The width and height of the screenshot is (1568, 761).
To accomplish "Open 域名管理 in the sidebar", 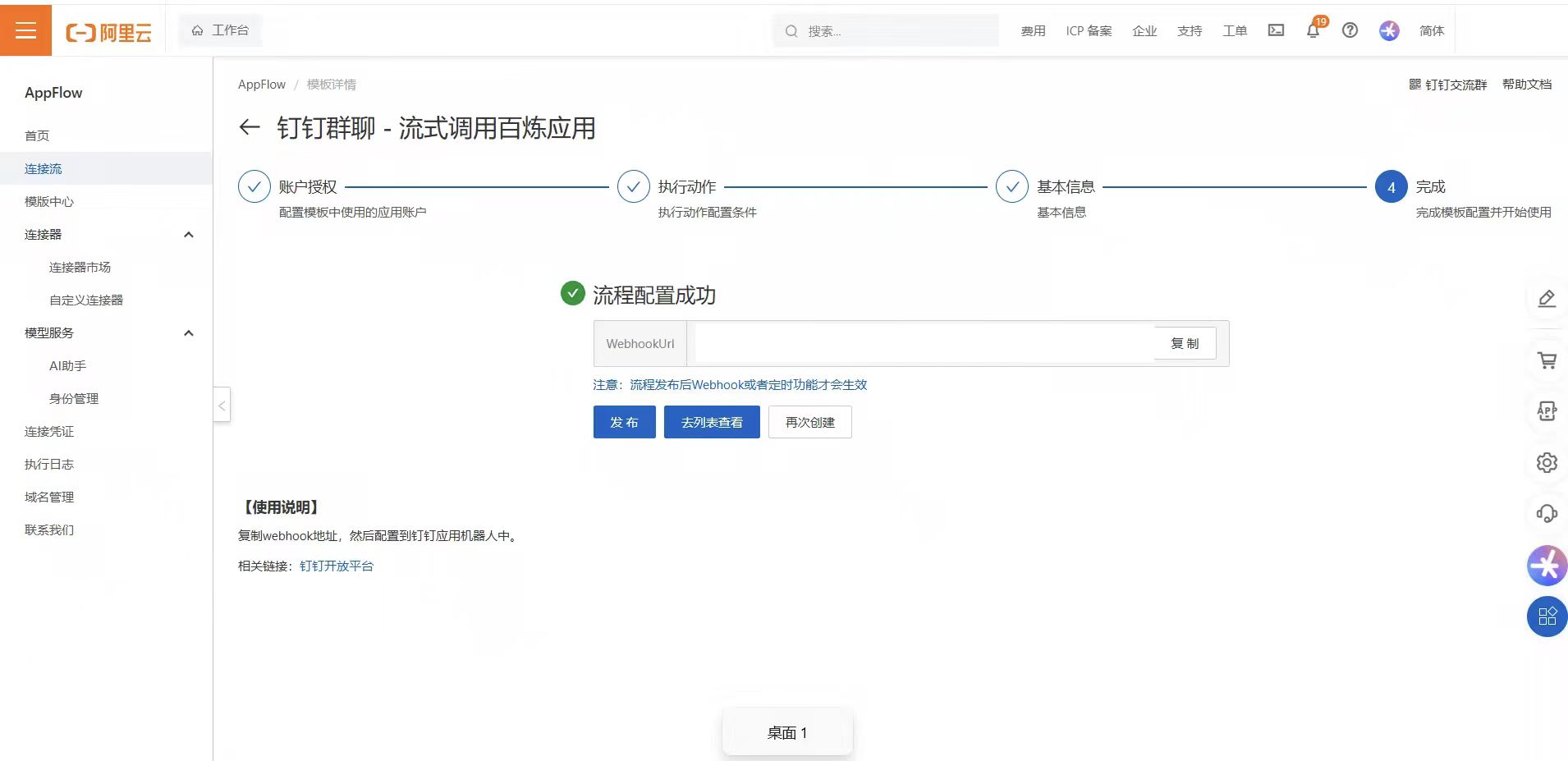I will click(x=49, y=497).
